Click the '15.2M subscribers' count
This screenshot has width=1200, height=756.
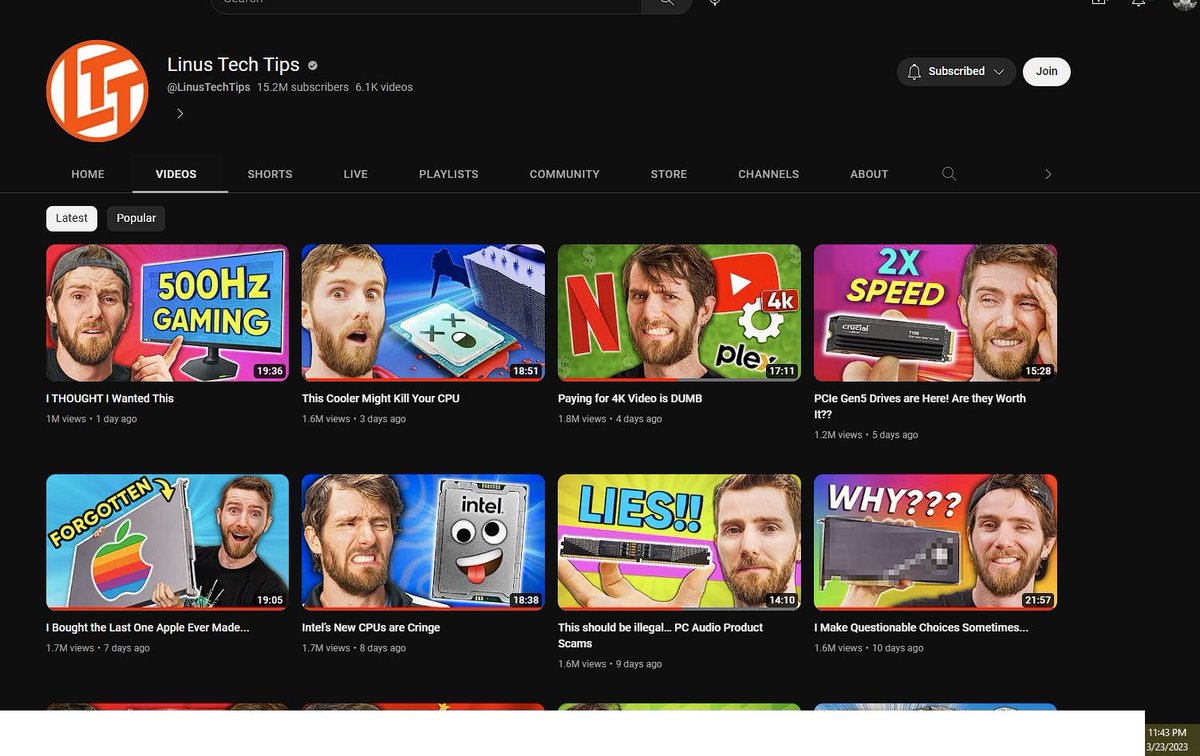click(x=303, y=88)
